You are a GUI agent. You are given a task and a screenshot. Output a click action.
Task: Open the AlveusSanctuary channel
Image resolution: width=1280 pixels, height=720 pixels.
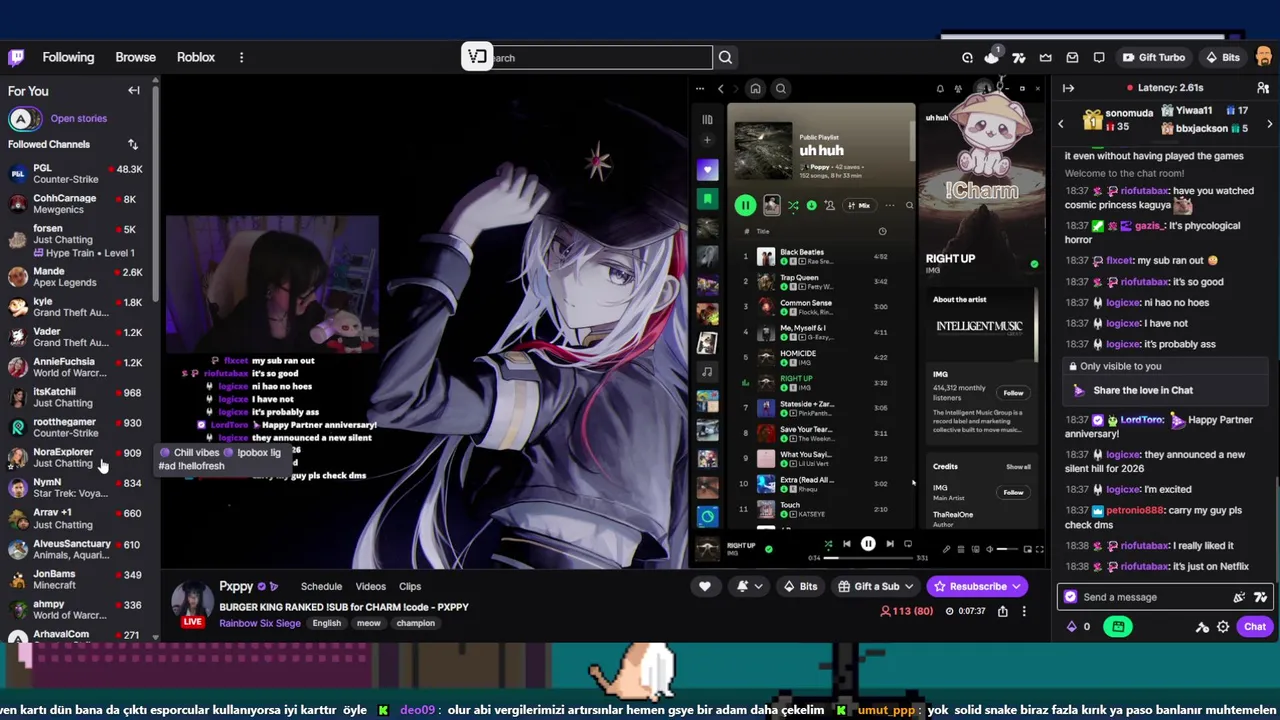(x=77, y=549)
